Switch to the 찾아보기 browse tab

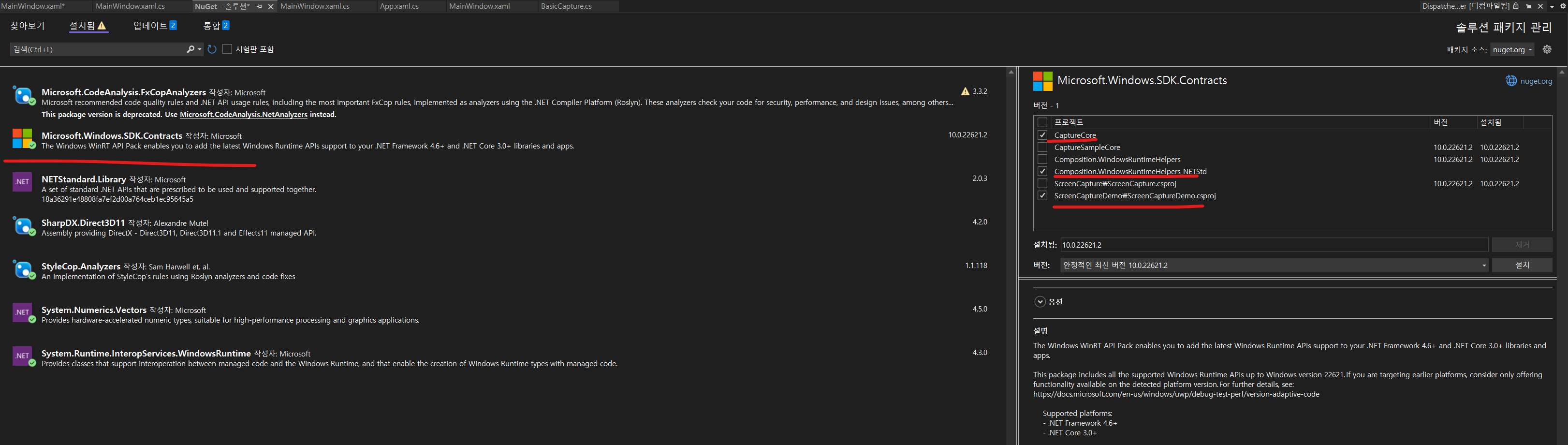click(x=28, y=26)
